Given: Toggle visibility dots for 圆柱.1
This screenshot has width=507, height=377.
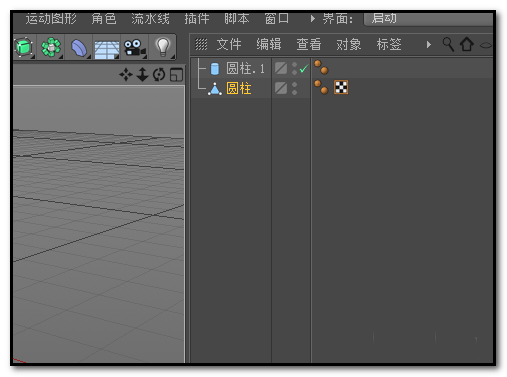Looking at the screenshot, I should pyautogui.click(x=294, y=69).
